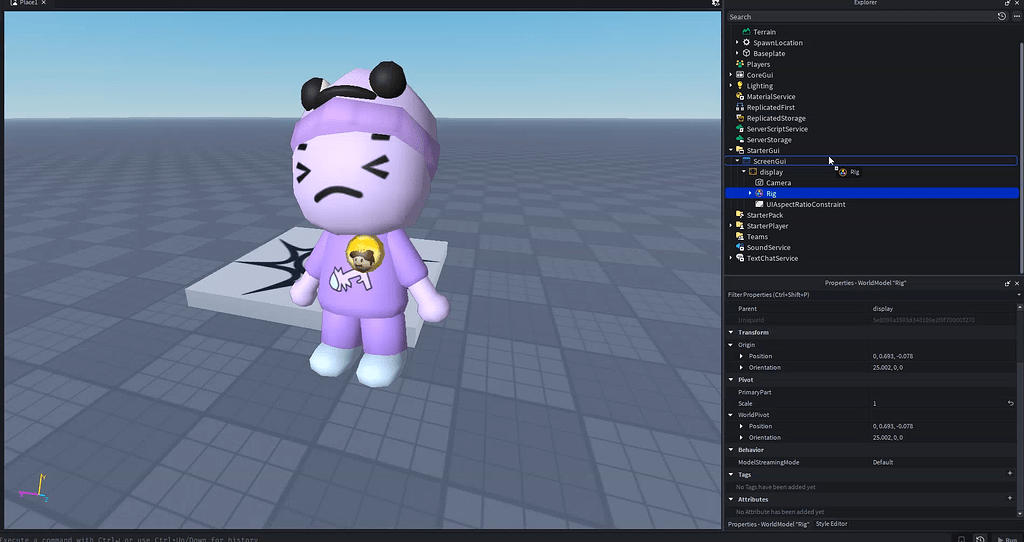Collapse the Pivot property section
1024x542 pixels.
tap(731, 379)
